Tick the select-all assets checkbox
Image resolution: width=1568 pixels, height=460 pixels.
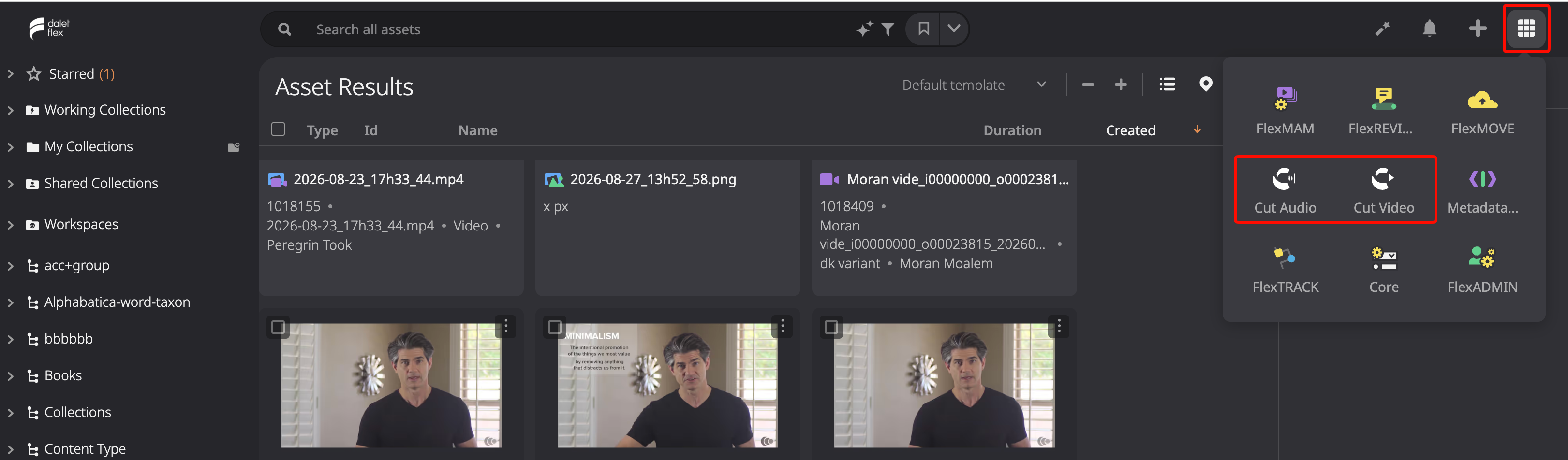pyautogui.click(x=278, y=129)
